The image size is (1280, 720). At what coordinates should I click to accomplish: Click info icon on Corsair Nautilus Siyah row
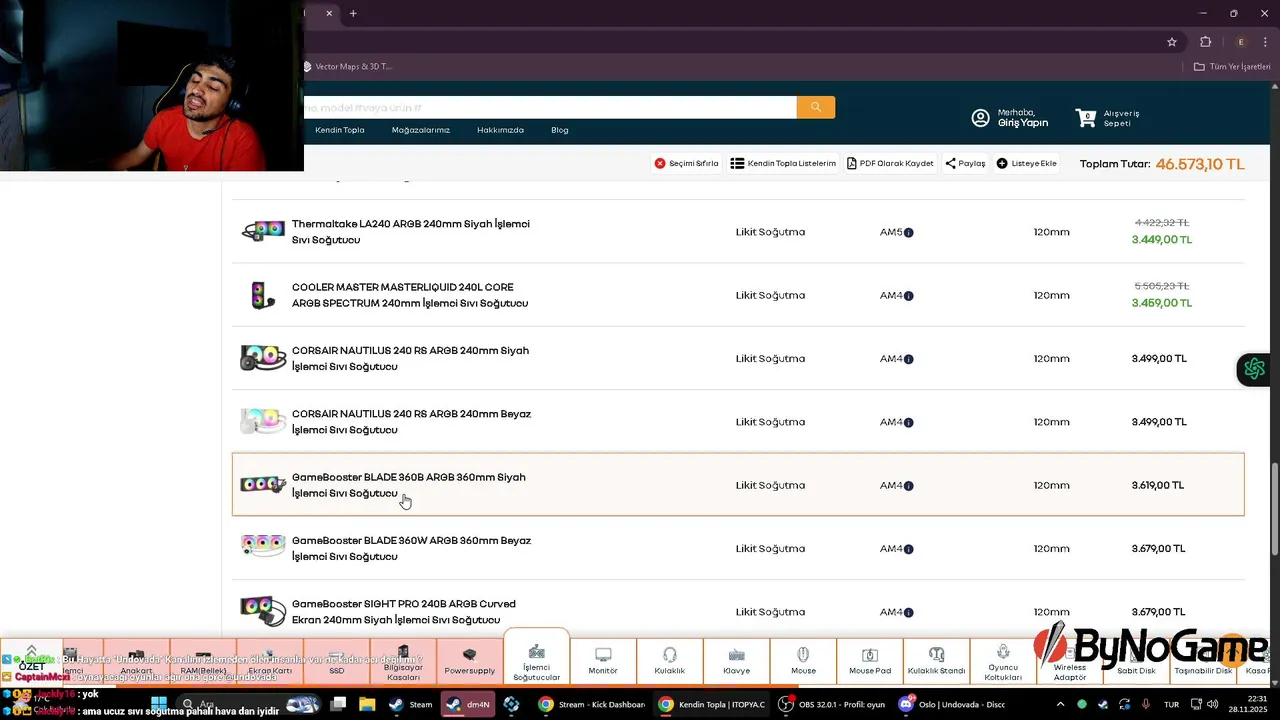click(x=908, y=359)
